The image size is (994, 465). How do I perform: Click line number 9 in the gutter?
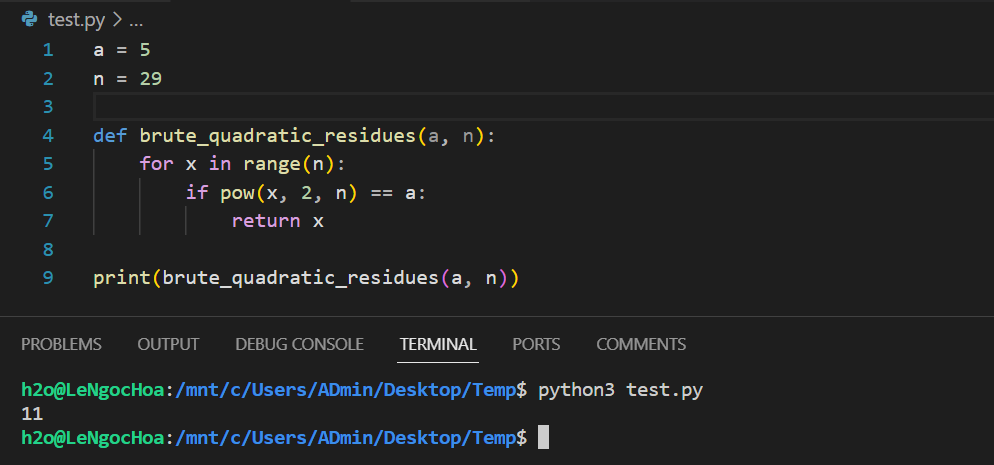(48, 277)
